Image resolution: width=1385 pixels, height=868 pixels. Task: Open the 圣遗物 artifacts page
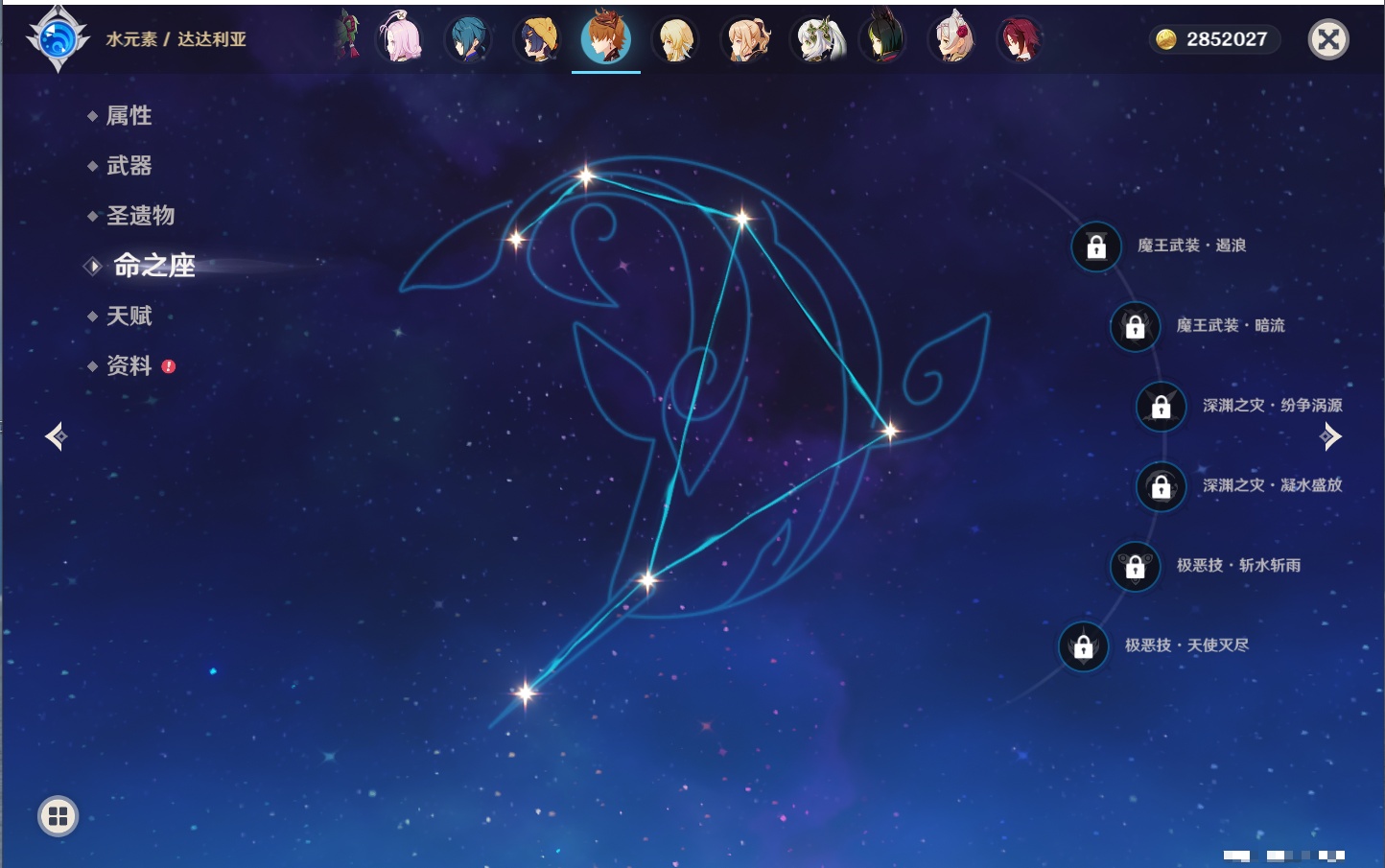pyautogui.click(x=140, y=216)
